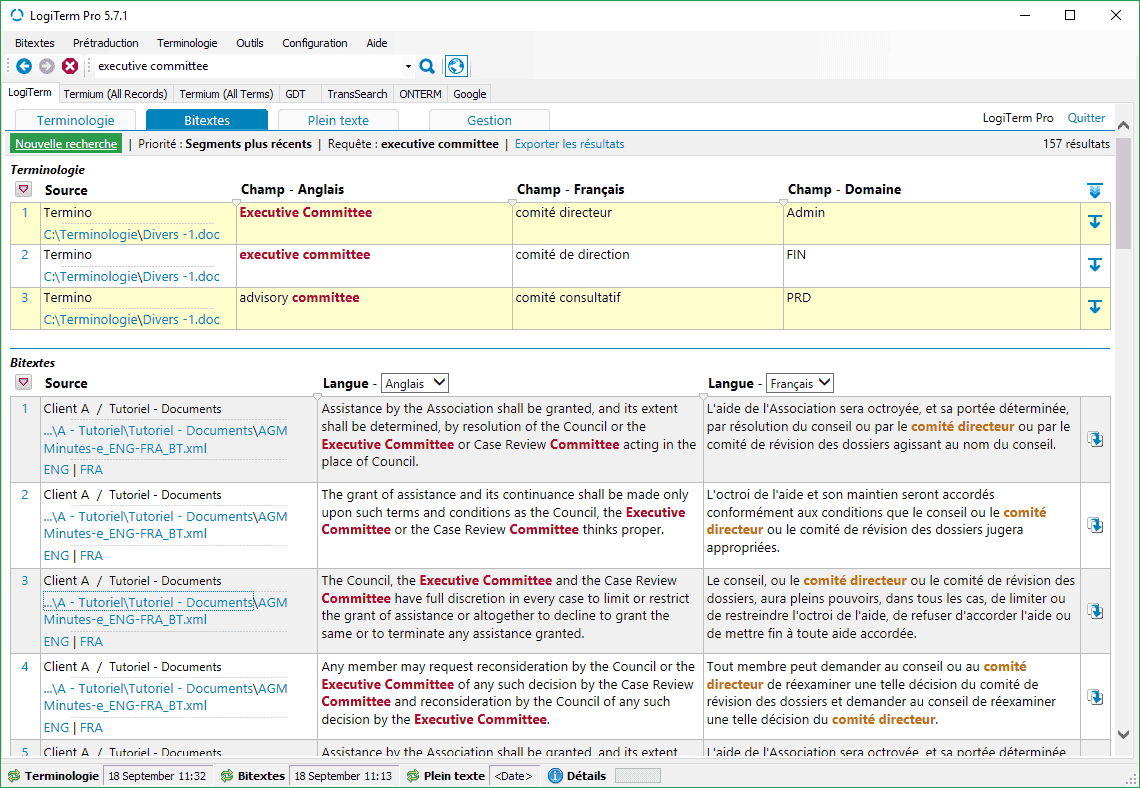Open the Prétraduction menu
This screenshot has height=788, width=1140.
pyautogui.click(x=105, y=43)
